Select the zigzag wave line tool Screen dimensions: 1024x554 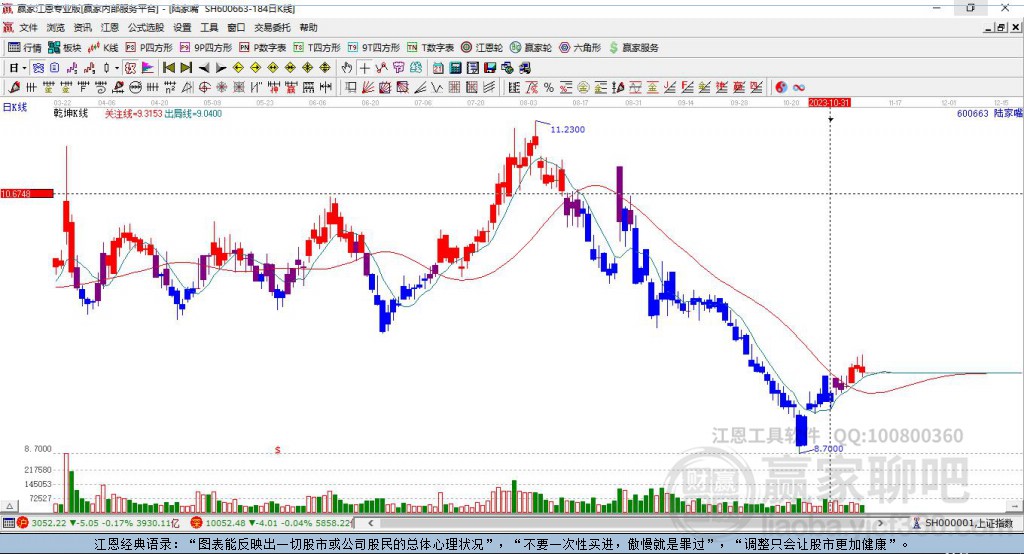pyautogui.click(x=437, y=88)
